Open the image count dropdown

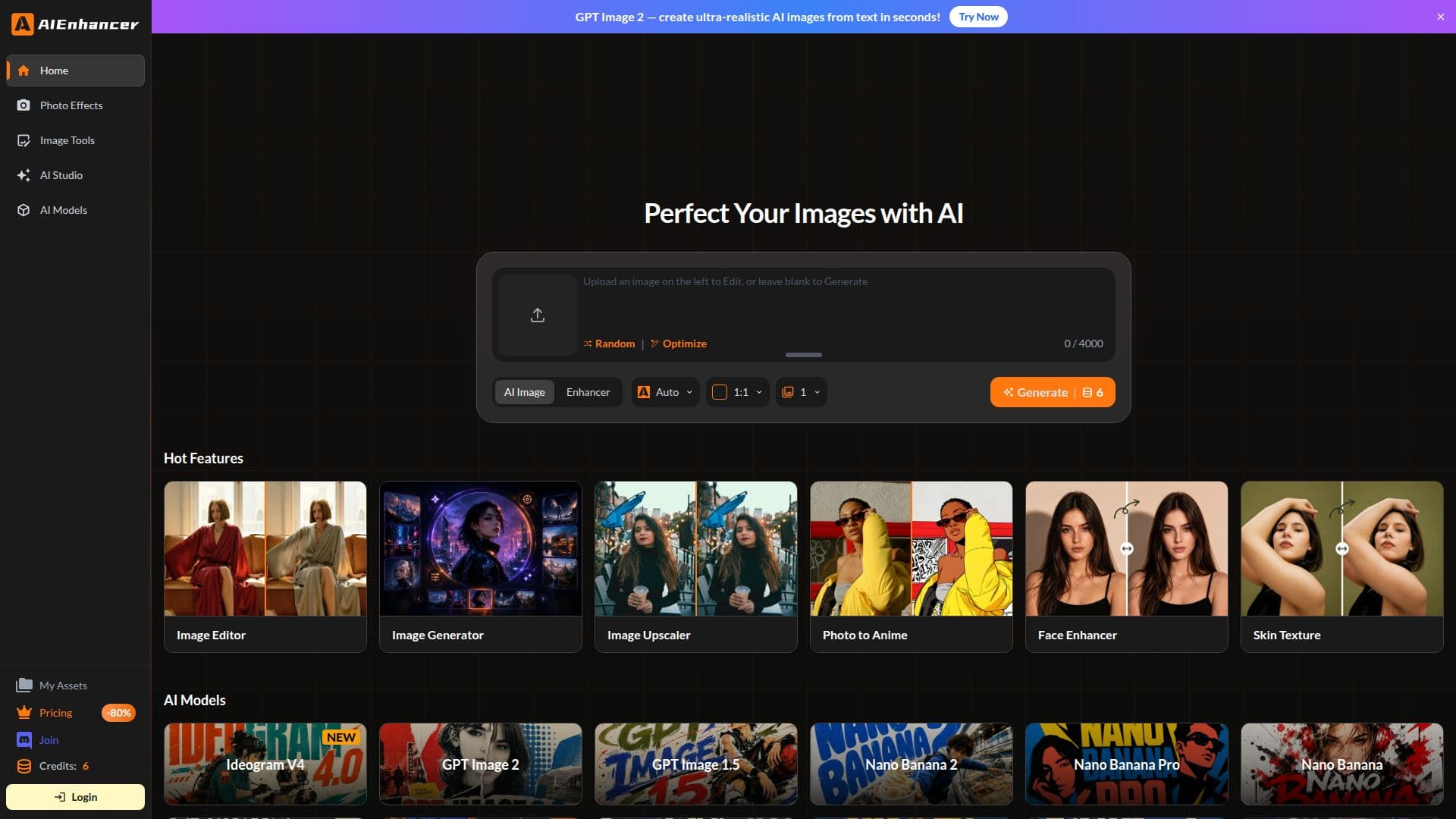(x=801, y=392)
